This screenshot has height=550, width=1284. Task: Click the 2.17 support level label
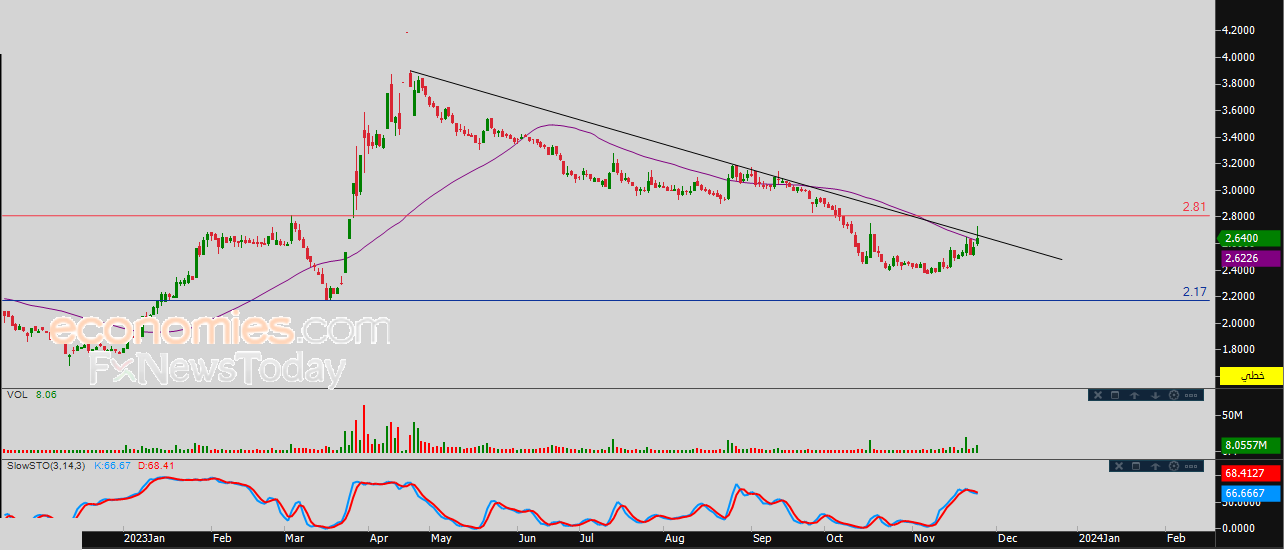pos(1197,292)
